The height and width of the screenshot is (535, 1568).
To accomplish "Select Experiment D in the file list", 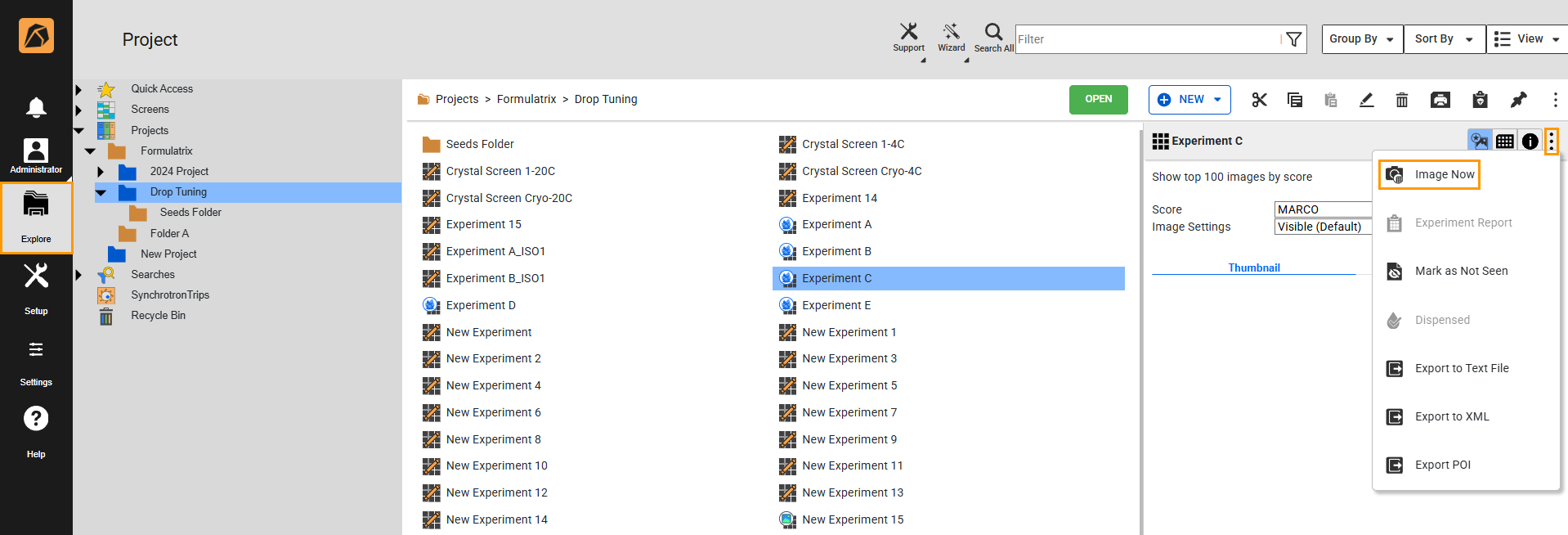I will [x=481, y=305].
